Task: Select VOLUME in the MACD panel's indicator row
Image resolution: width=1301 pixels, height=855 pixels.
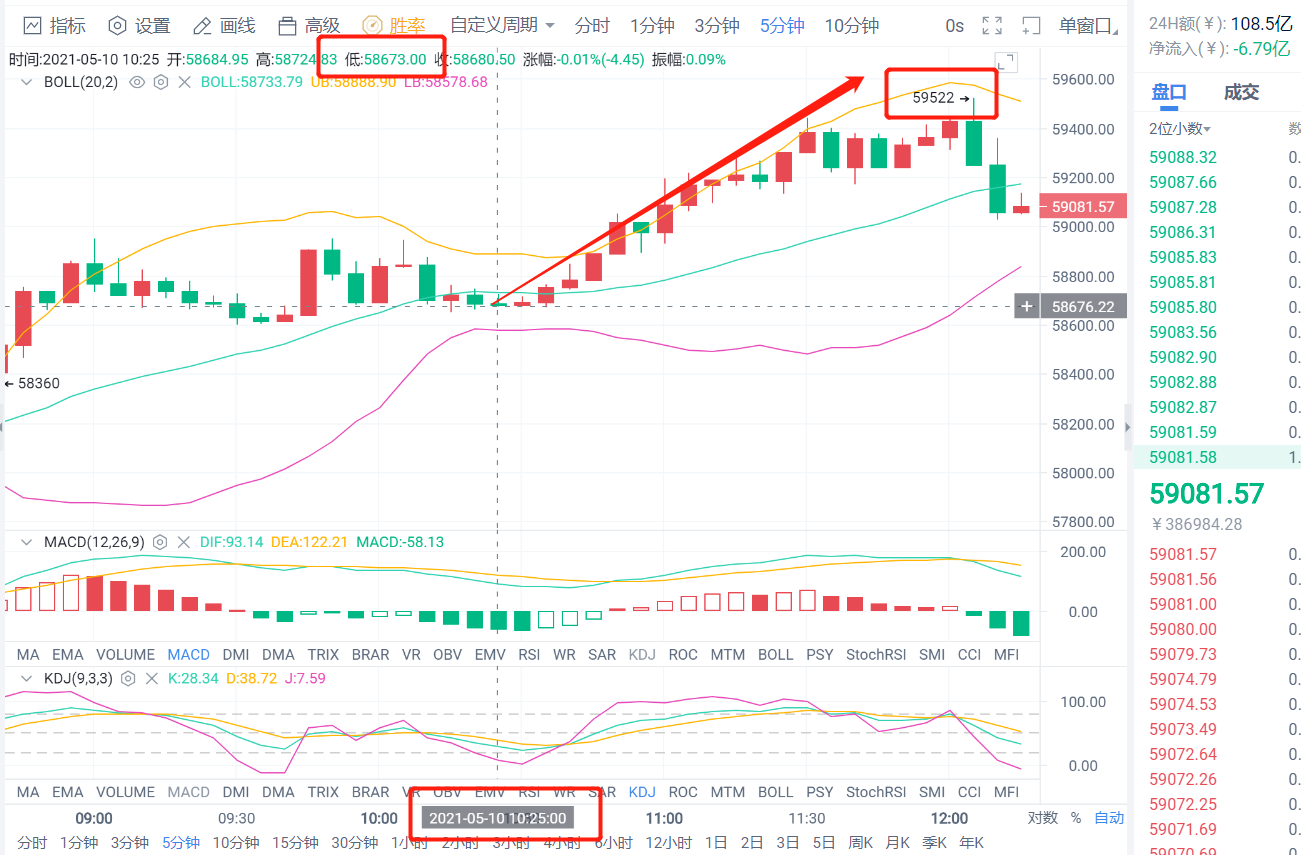Action: (126, 655)
